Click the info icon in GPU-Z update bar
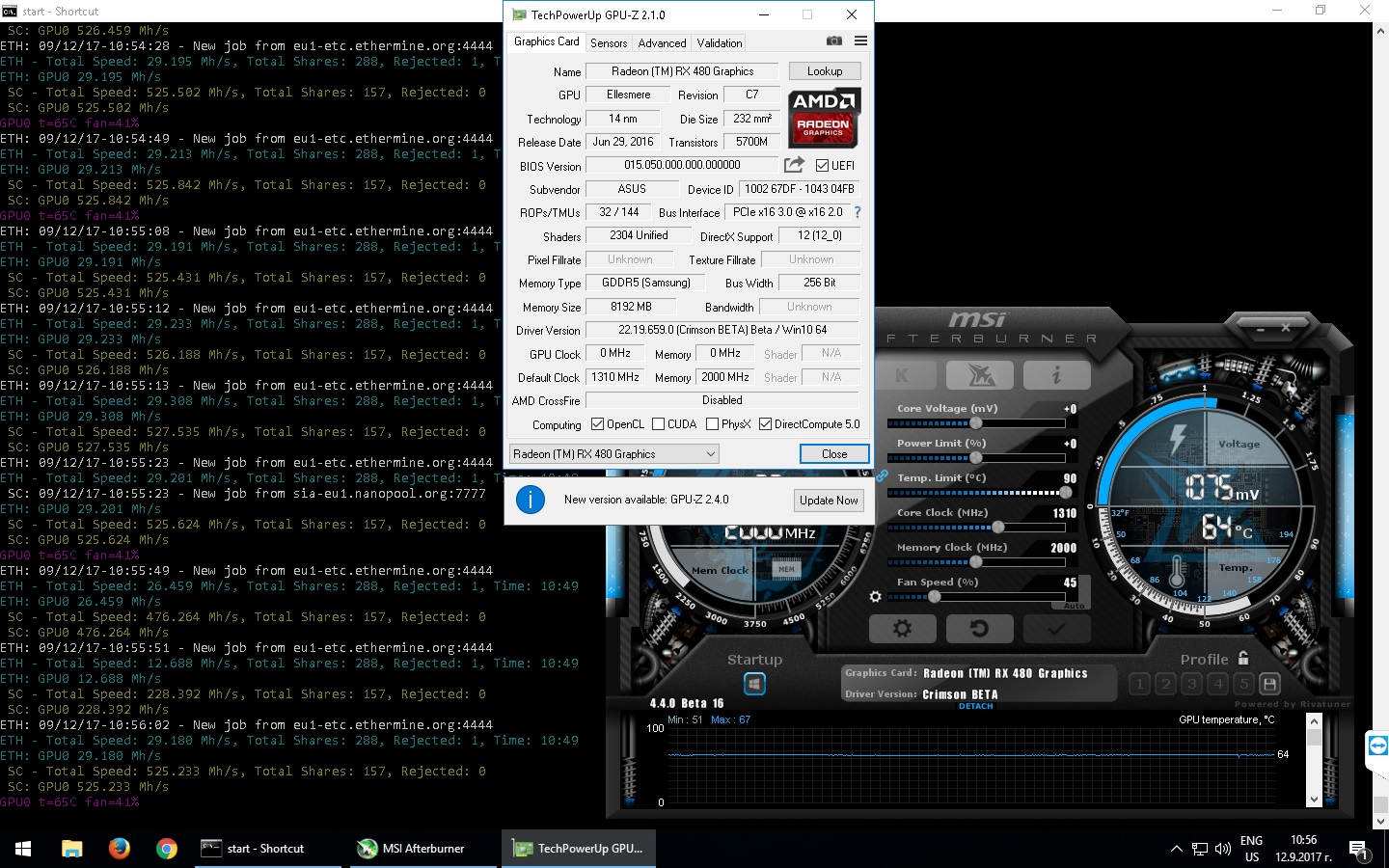The height and width of the screenshot is (868, 1389). pyautogui.click(x=531, y=500)
